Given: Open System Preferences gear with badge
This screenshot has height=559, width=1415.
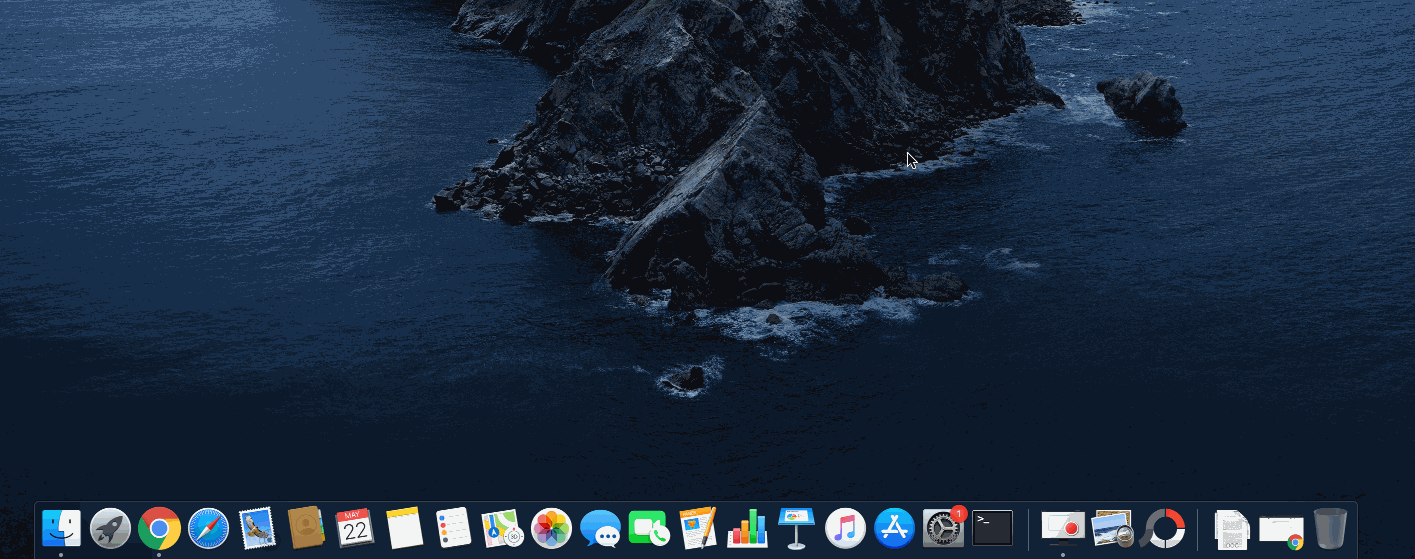Looking at the screenshot, I should tap(943, 528).
